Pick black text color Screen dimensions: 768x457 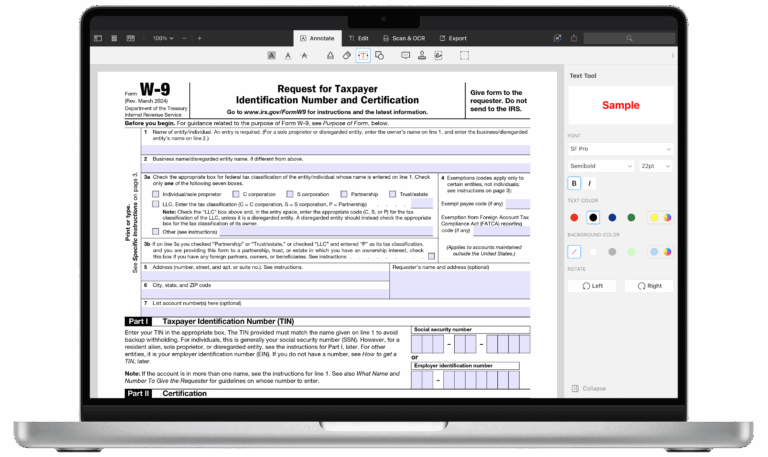593,217
